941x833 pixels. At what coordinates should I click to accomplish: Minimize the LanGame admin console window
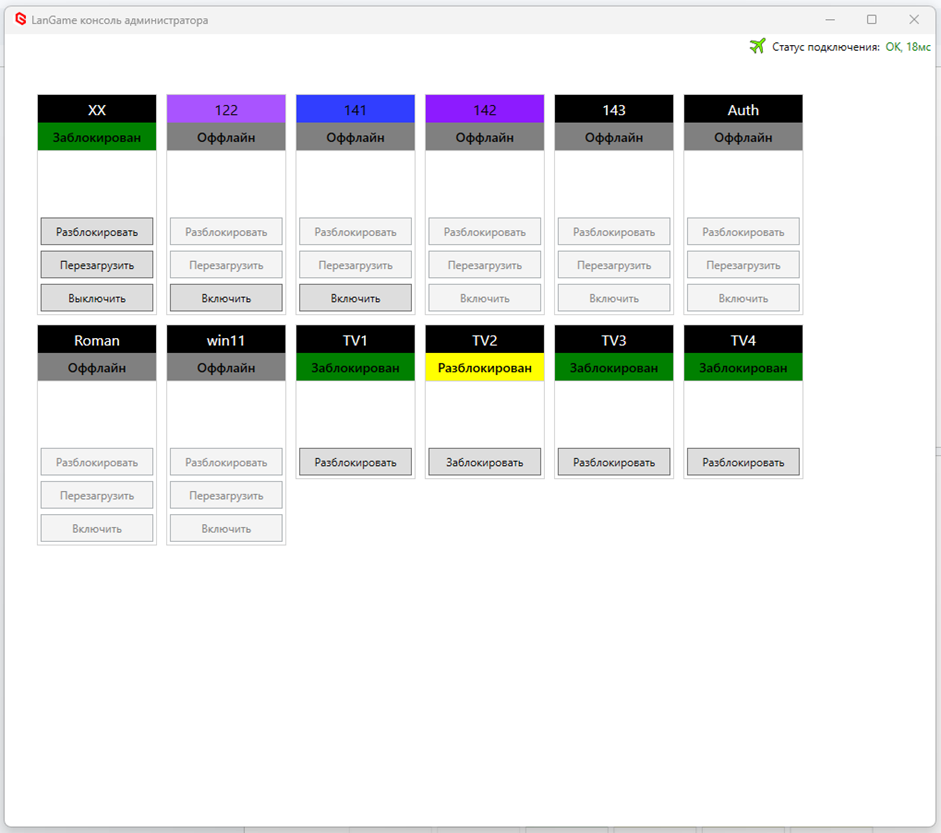pyautogui.click(x=829, y=19)
